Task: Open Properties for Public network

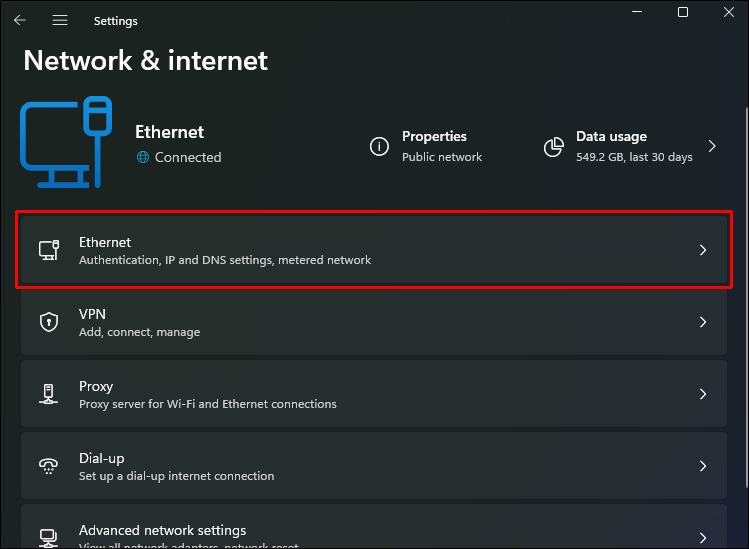Action: coord(441,146)
